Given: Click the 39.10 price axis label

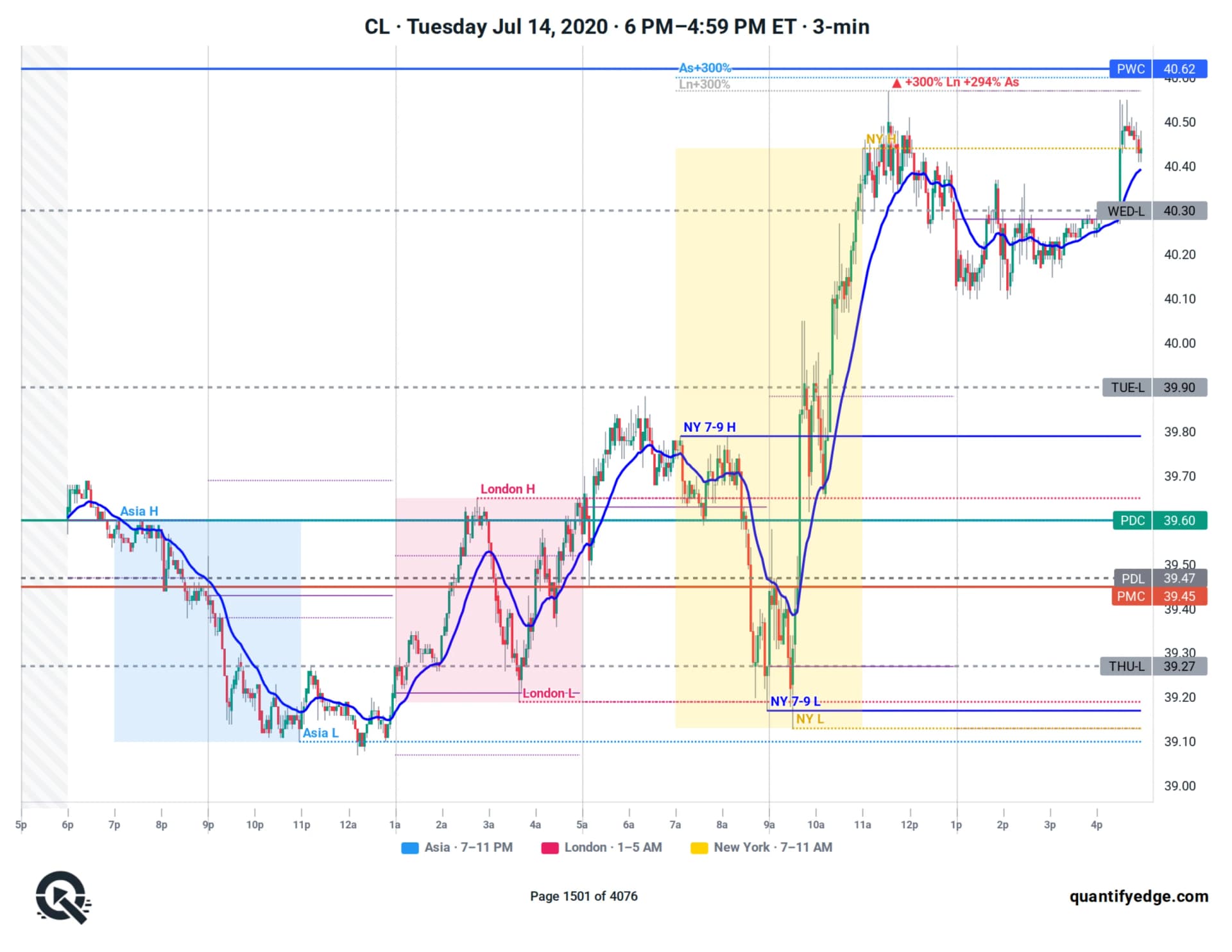Looking at the screenshot, I should point(1179,742).
